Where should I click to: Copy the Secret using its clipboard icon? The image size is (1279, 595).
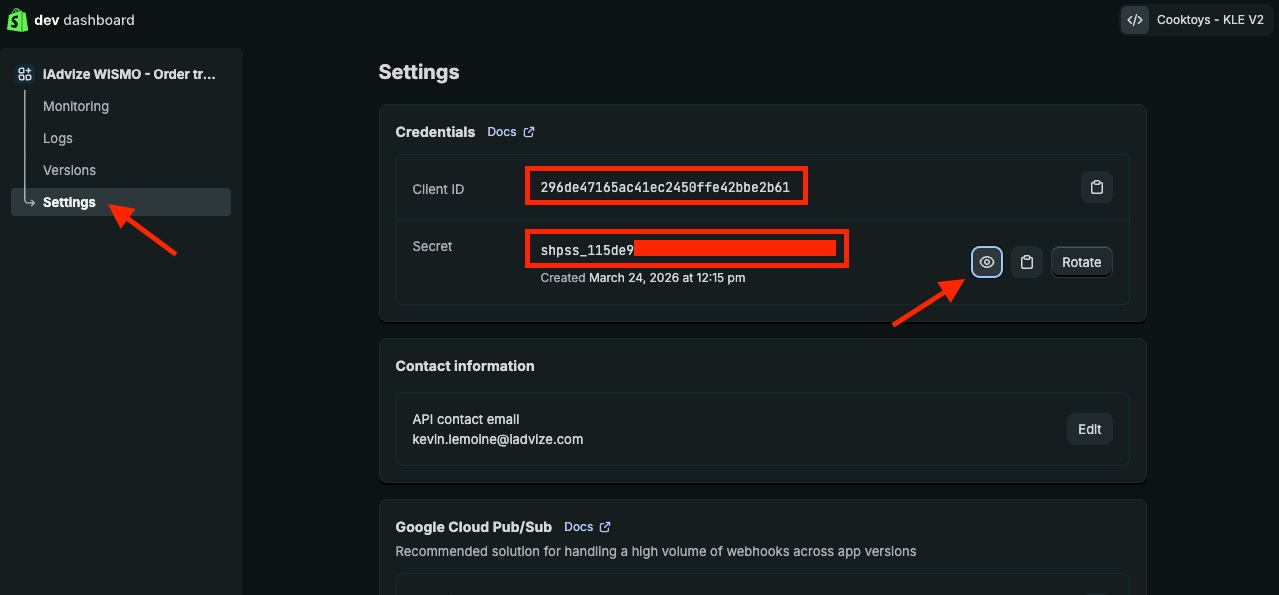tap(1026, 262)
